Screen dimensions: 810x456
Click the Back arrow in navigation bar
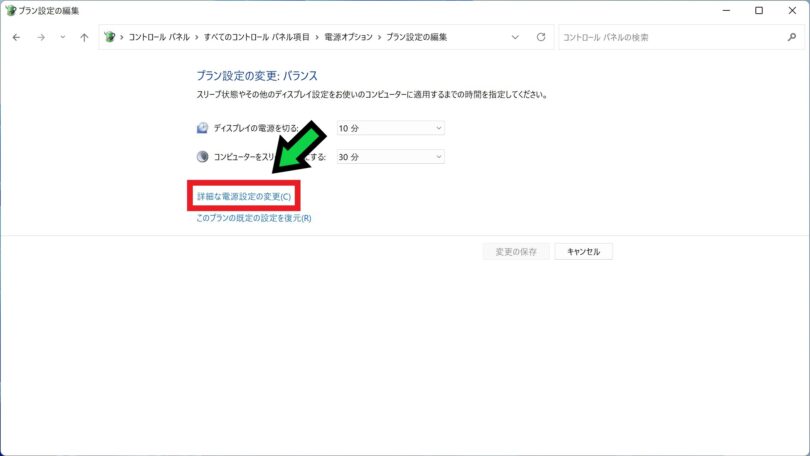[16, 37]
